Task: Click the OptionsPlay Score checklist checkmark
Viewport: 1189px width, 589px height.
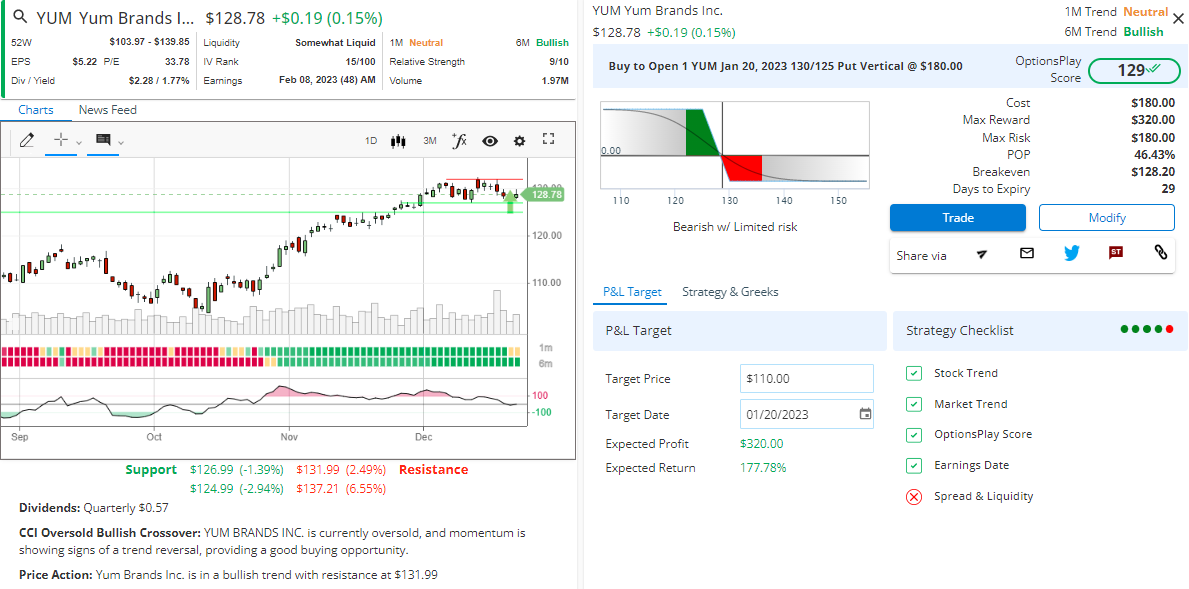Action: (x=914, y=434)
